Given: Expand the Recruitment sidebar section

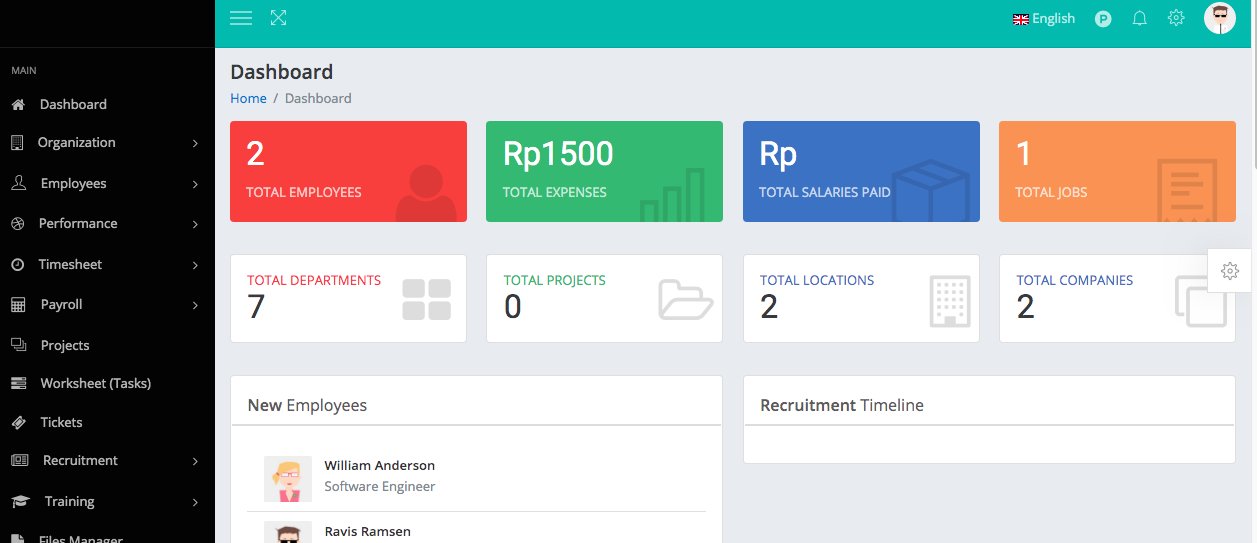Looking at the screenshot, I should (x=80, y=460).
